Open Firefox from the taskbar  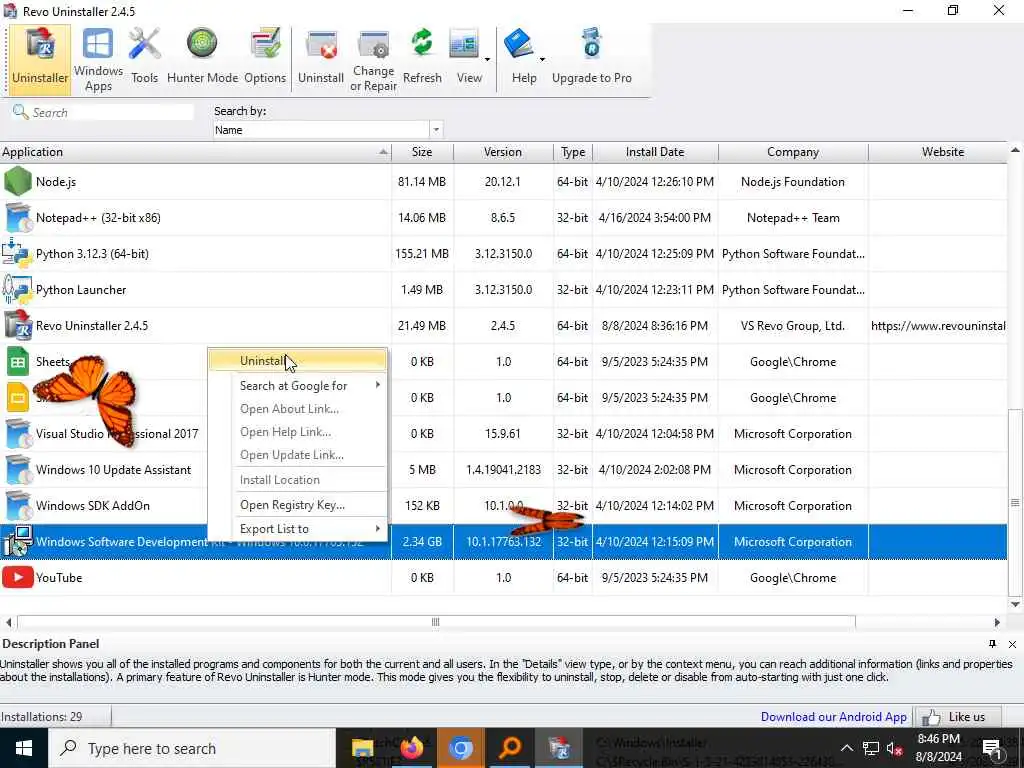point(411,748)
